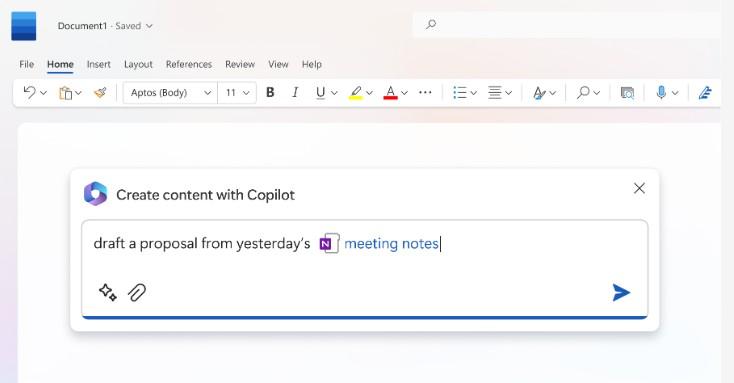Select the Home tab

tap(60, 64)
